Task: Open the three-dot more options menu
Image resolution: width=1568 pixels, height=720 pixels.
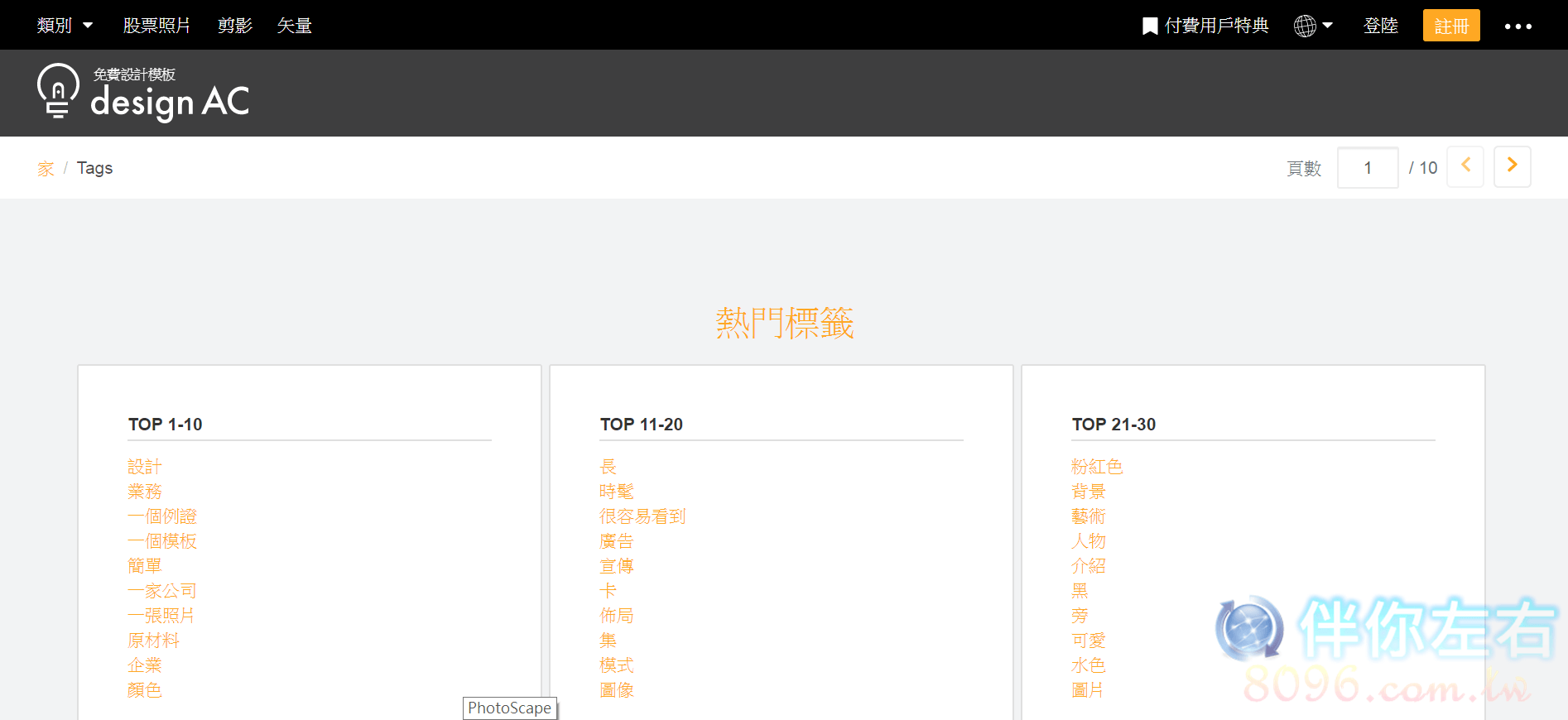Action: point(1517,26)
